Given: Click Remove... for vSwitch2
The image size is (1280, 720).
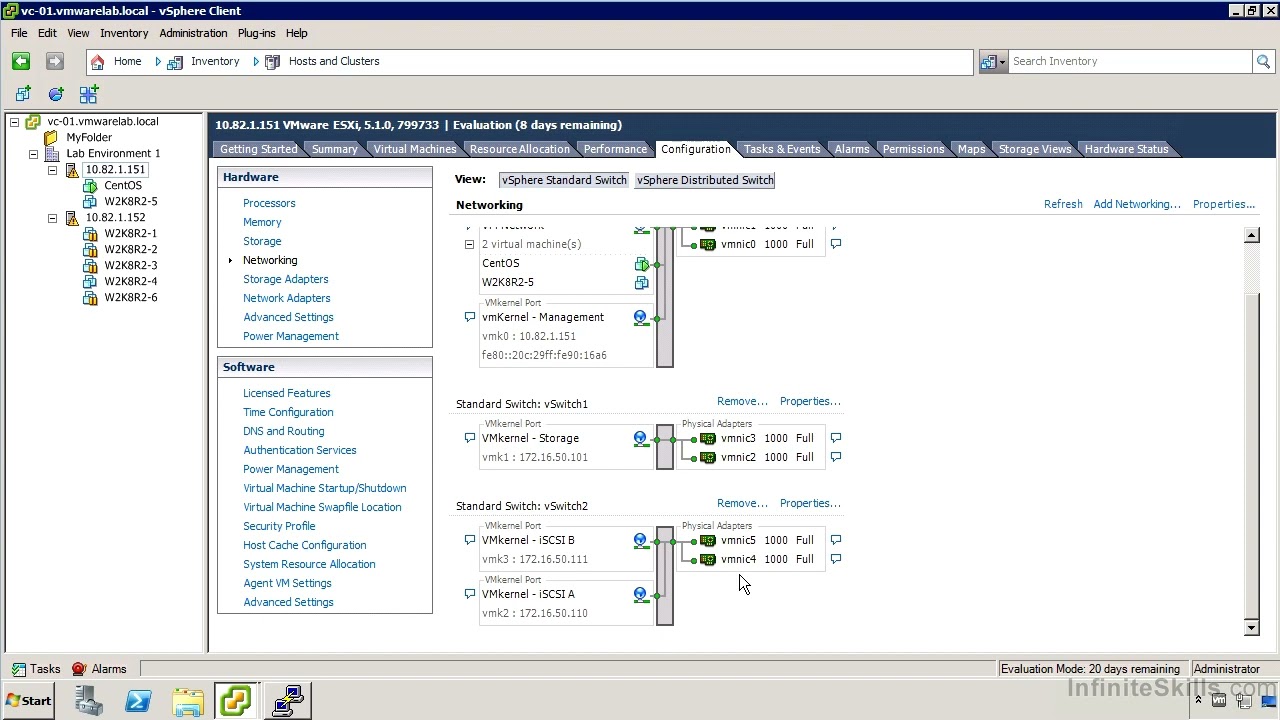Looking at the screenshot, I should click(742, 503).
